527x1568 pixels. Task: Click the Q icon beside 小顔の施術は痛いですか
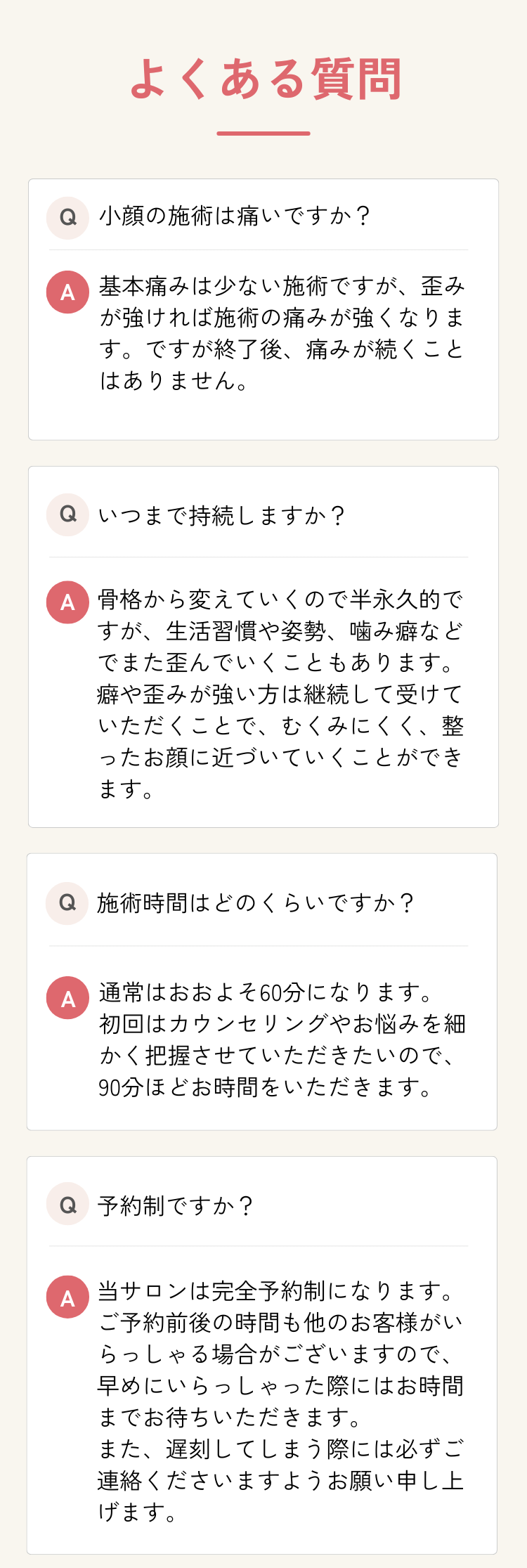coord(67,218)
